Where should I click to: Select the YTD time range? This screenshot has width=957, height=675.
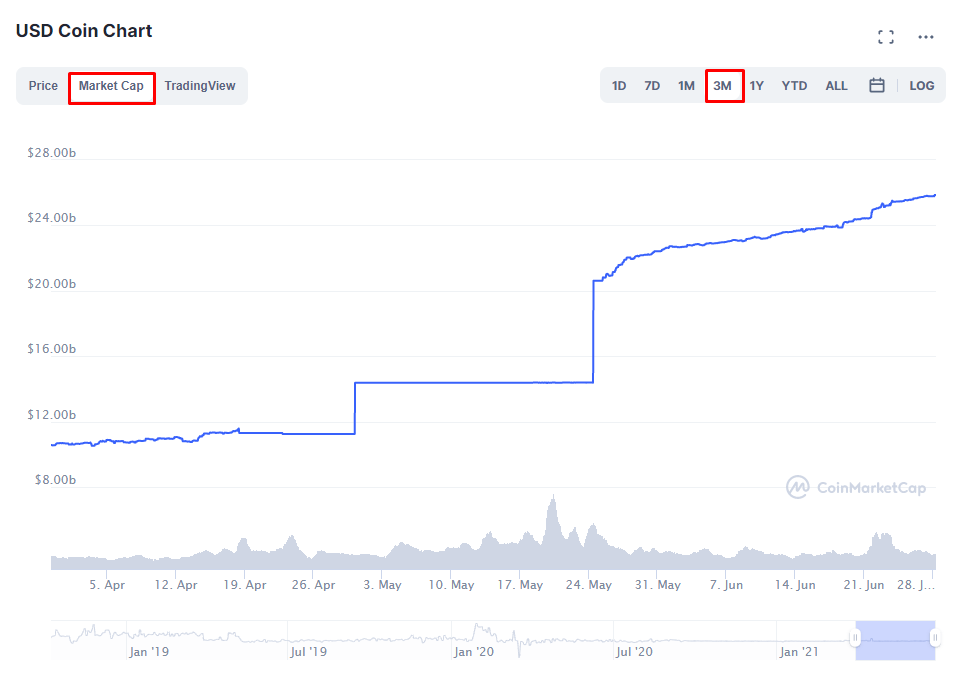click(794, 86)
